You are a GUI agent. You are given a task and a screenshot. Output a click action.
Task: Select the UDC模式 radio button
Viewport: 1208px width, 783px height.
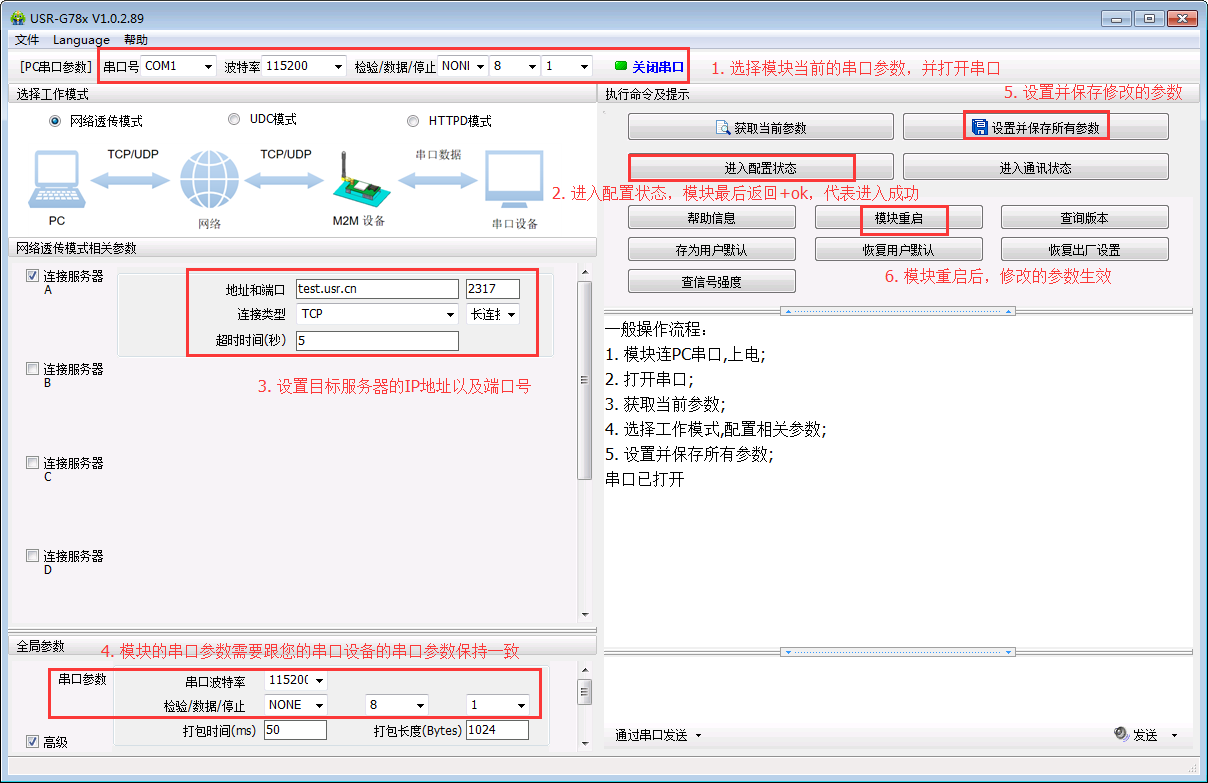click(234, 119)
